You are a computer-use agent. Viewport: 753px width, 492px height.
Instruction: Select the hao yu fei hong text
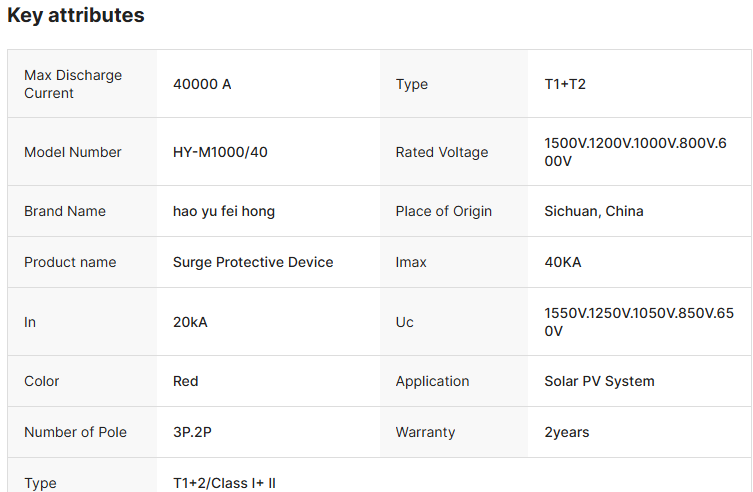click(x=224, y=211)
